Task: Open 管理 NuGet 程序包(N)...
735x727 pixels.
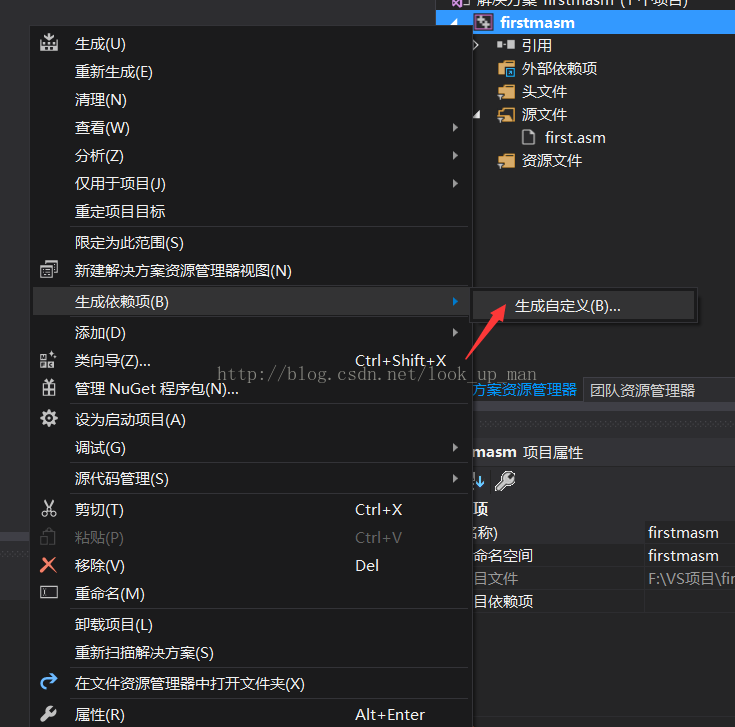Action: (x=252, y=389)
